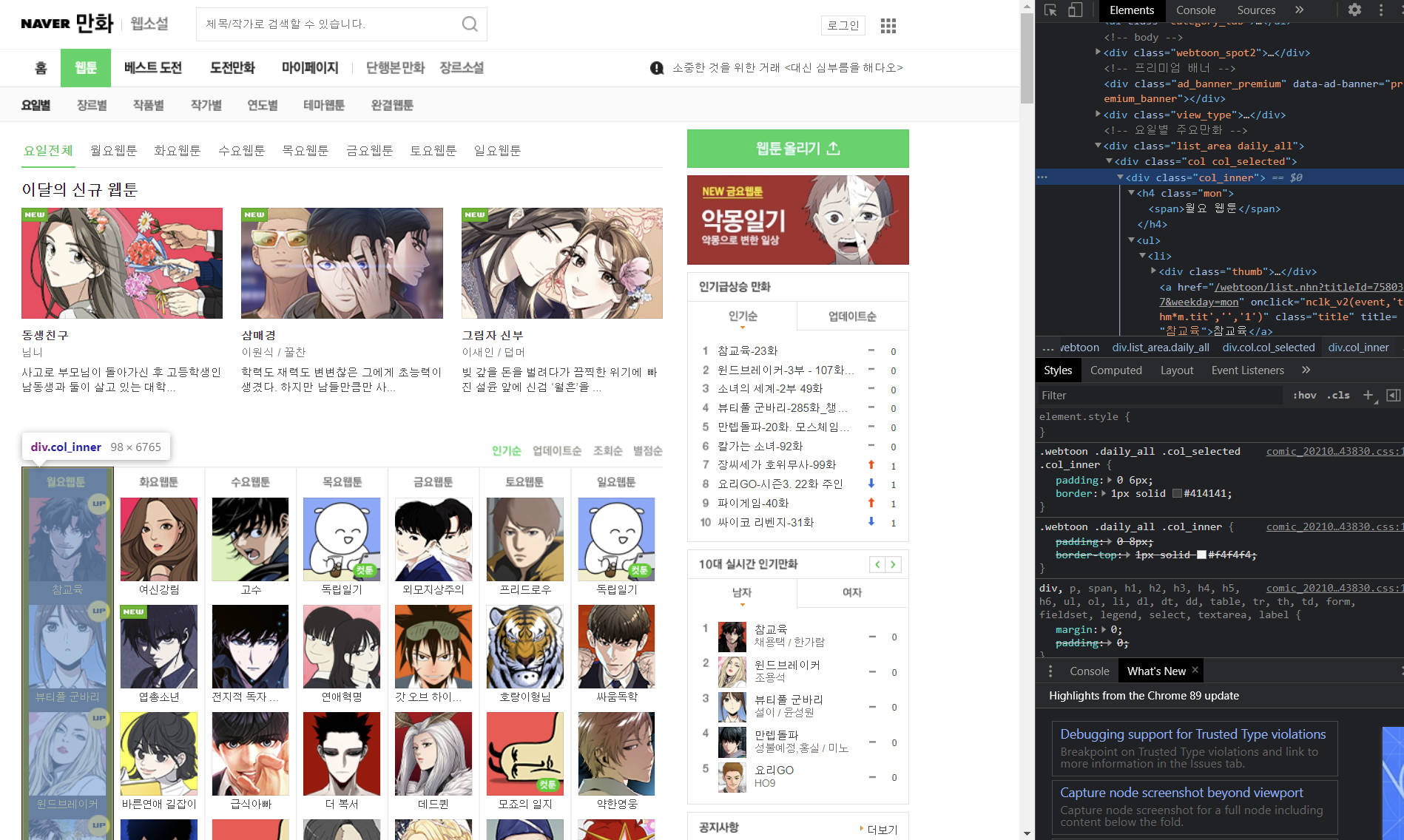Sort the daily list by 업데이트순
The width and height of the screenshot is (1404, 840).
coord(557,450)
